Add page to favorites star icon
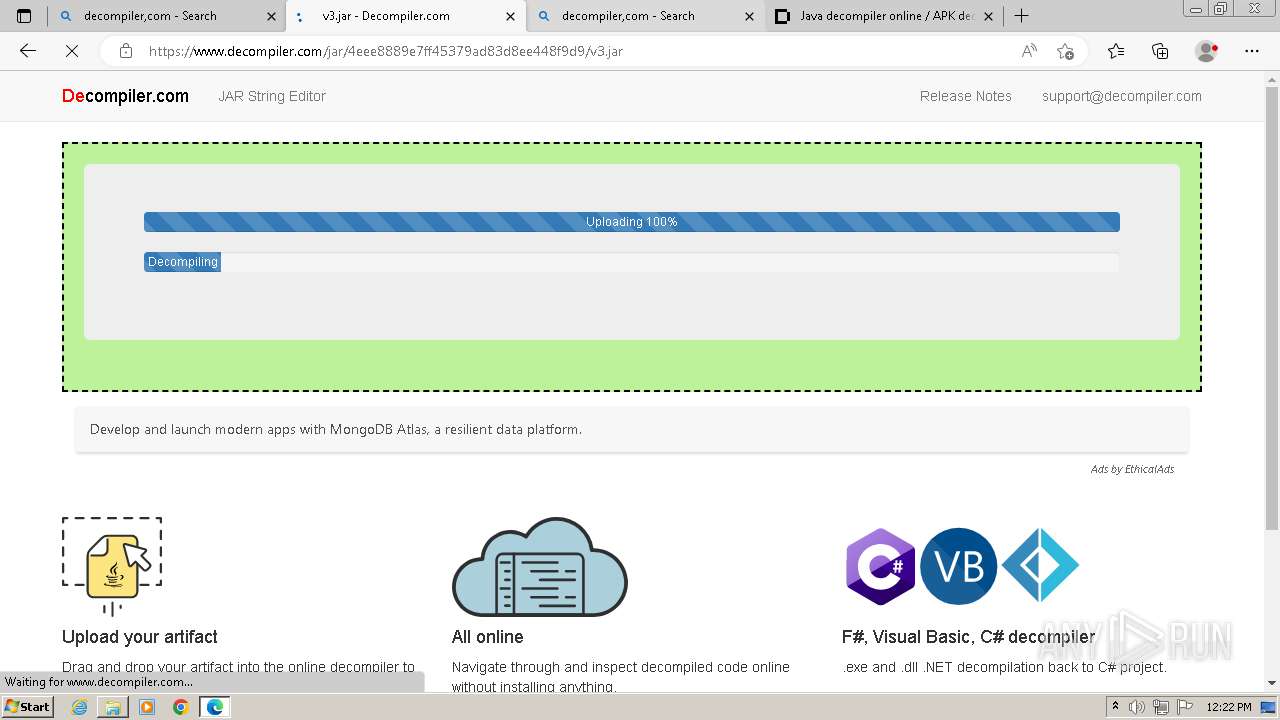 click(1065, 51)
